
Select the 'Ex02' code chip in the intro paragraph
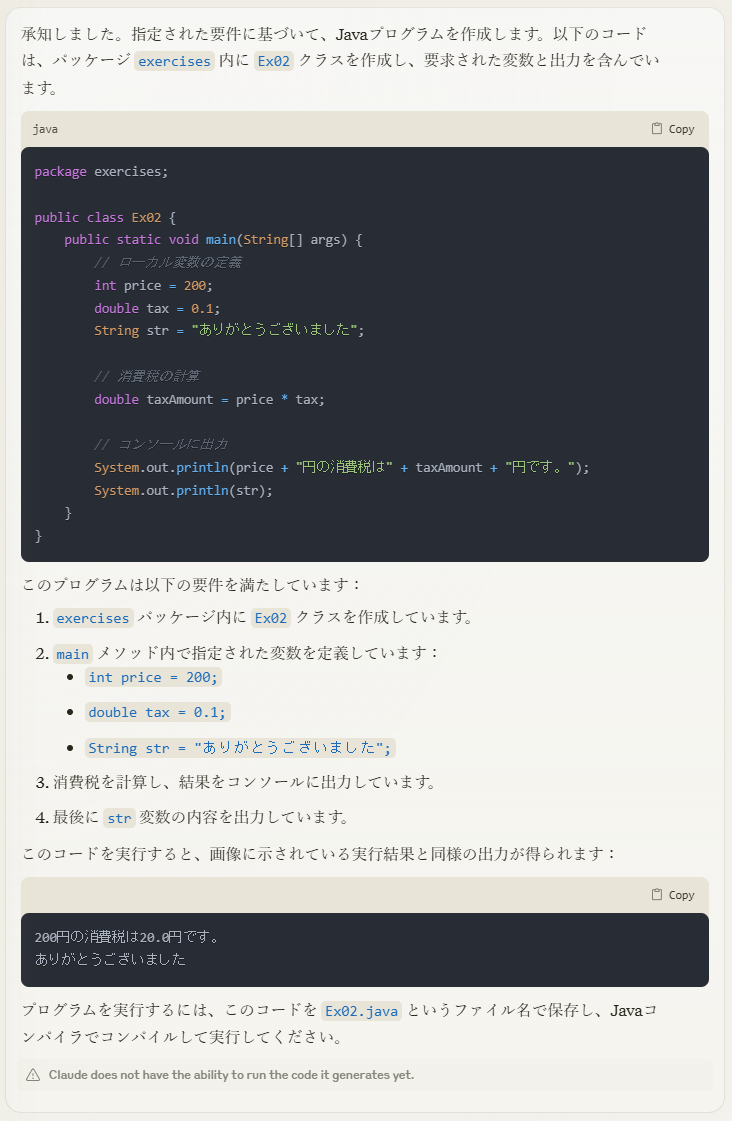(274, 61)
